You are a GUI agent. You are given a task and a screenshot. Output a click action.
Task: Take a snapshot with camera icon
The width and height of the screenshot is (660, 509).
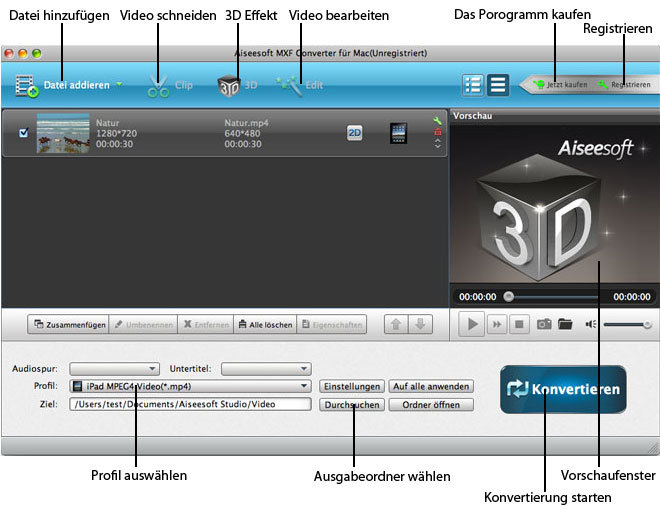[x=544, y=324]
